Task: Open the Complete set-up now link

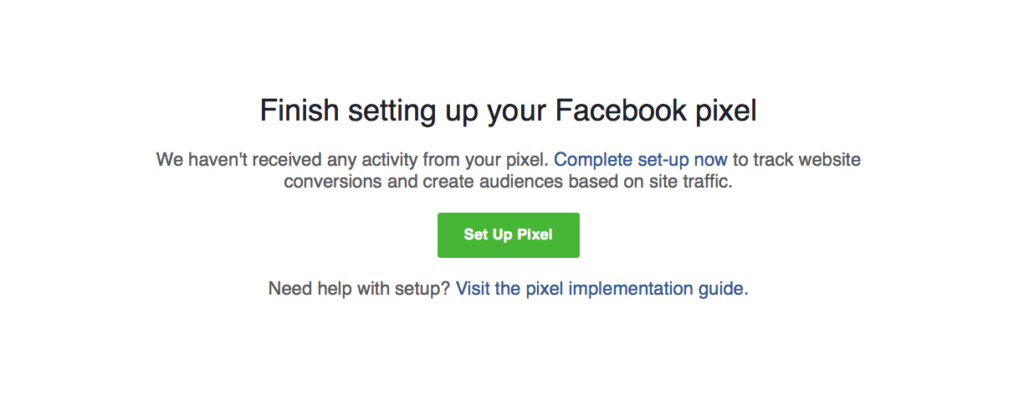Action: click(641, 160)
